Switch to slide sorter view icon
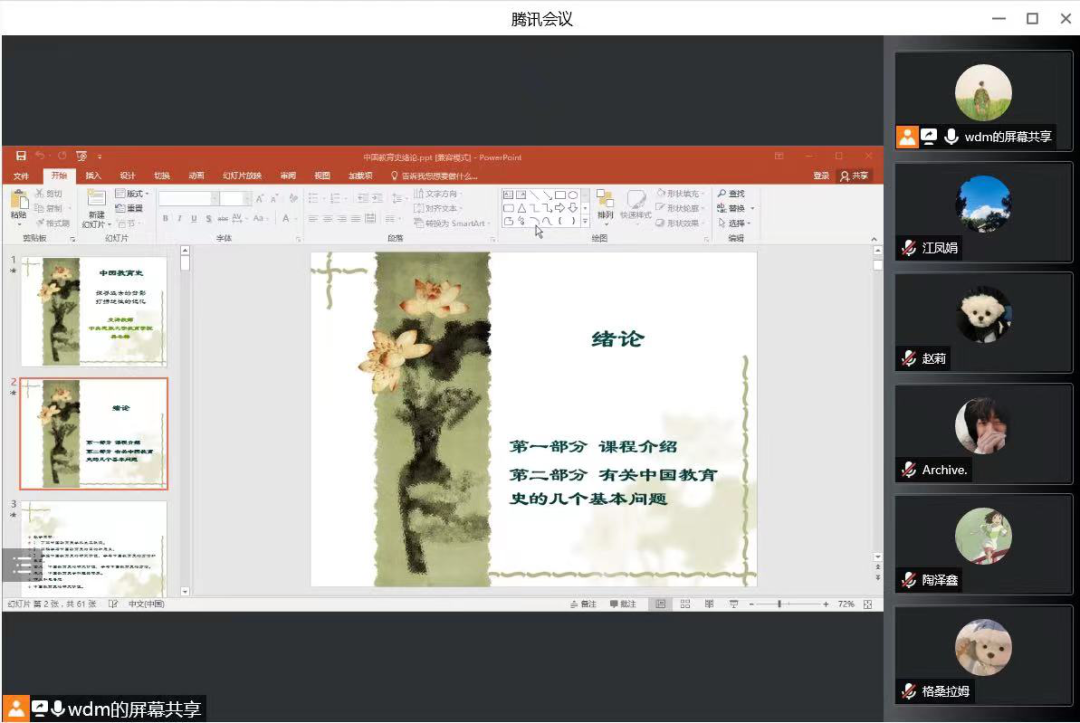The height and width of the screenshot is (723, 1080). (x=685, y=604)
